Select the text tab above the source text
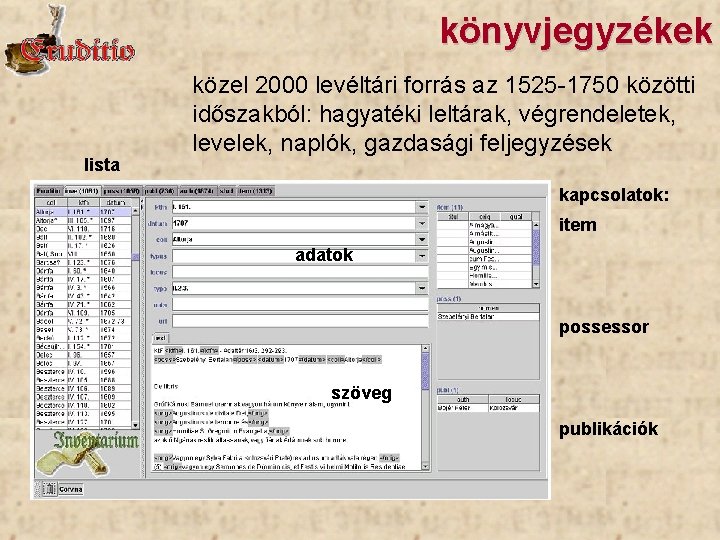The image size is (720, 540). coord(160,338)
